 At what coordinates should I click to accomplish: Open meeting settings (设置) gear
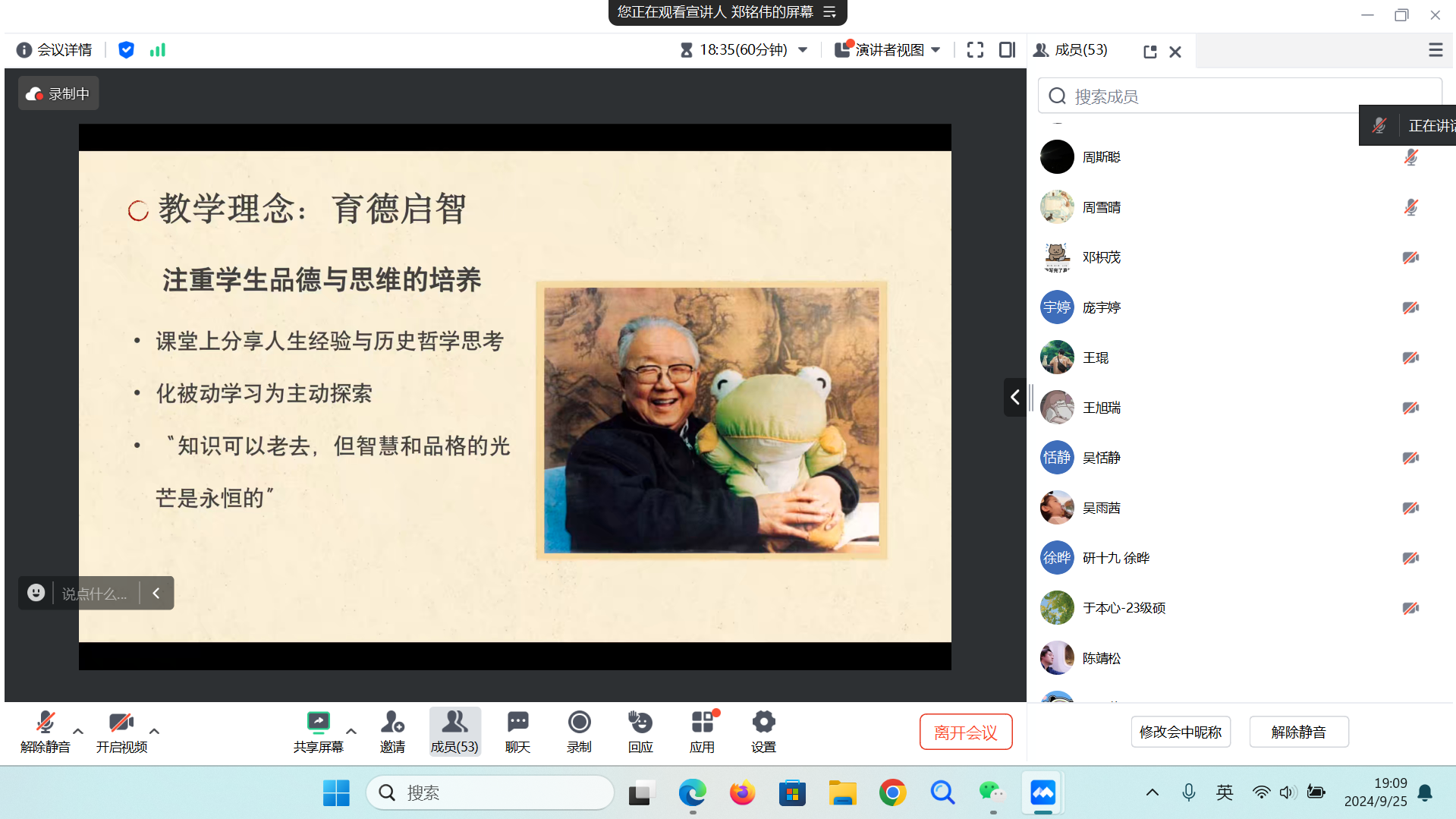pyautogui.click(x=763, y=731)
